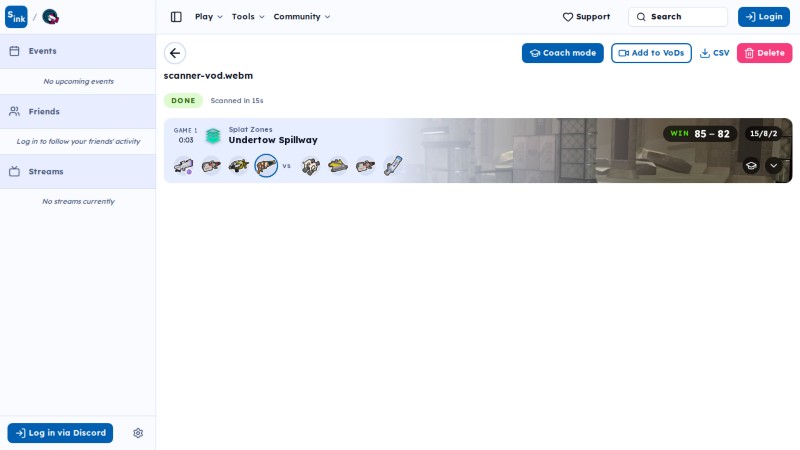
Task: Click the green Splat Zones mode icon
Action: pyautogui.click(x=213, y=136)
